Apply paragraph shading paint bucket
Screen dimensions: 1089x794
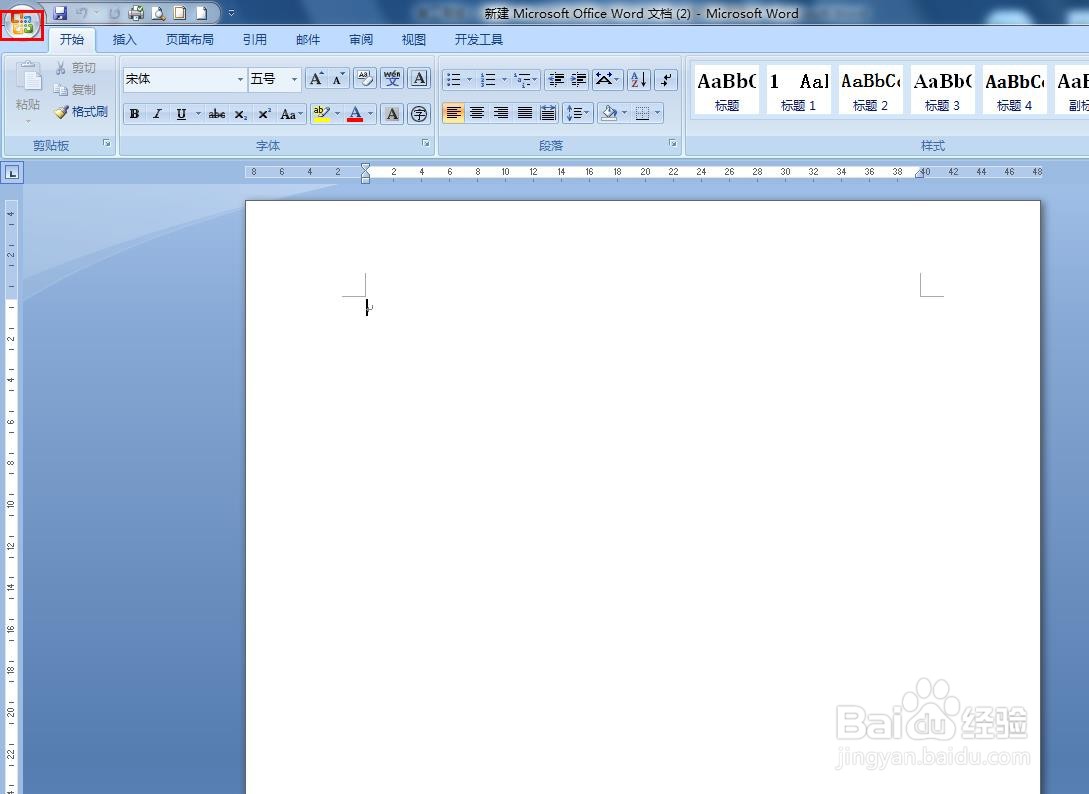609,113
